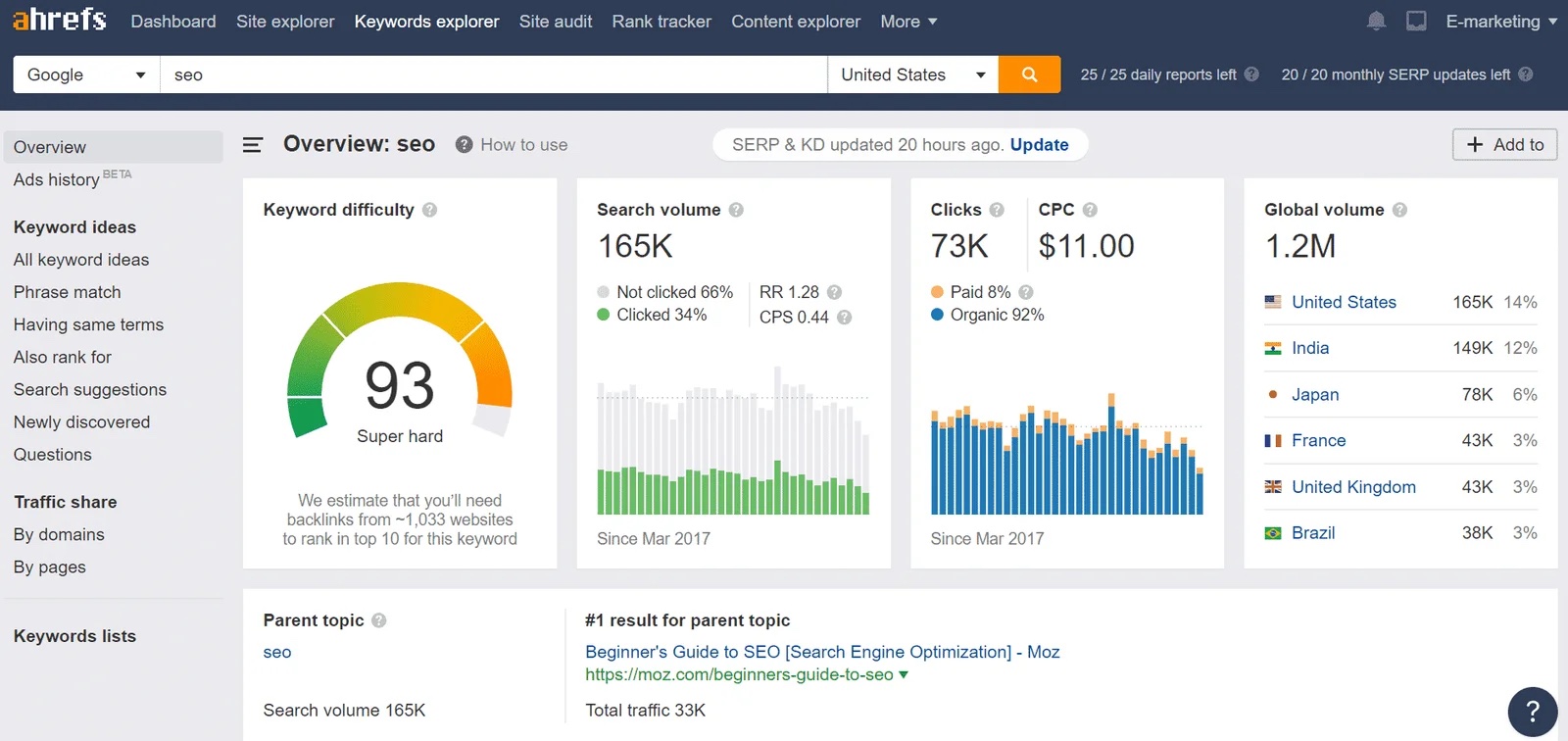1568x741 pixels.
Task: Click the Brazil flag icon
Action: pos(1273,533)
